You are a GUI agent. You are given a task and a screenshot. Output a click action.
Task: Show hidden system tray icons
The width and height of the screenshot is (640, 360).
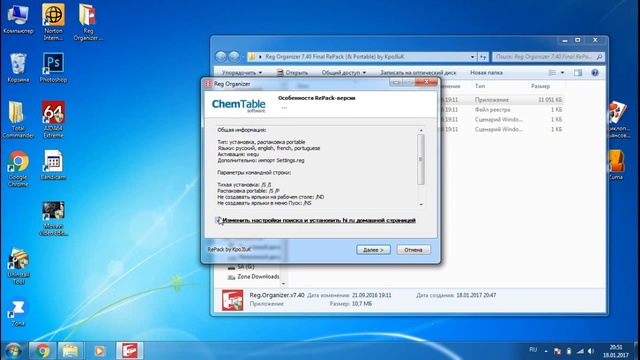click(546, 351)
